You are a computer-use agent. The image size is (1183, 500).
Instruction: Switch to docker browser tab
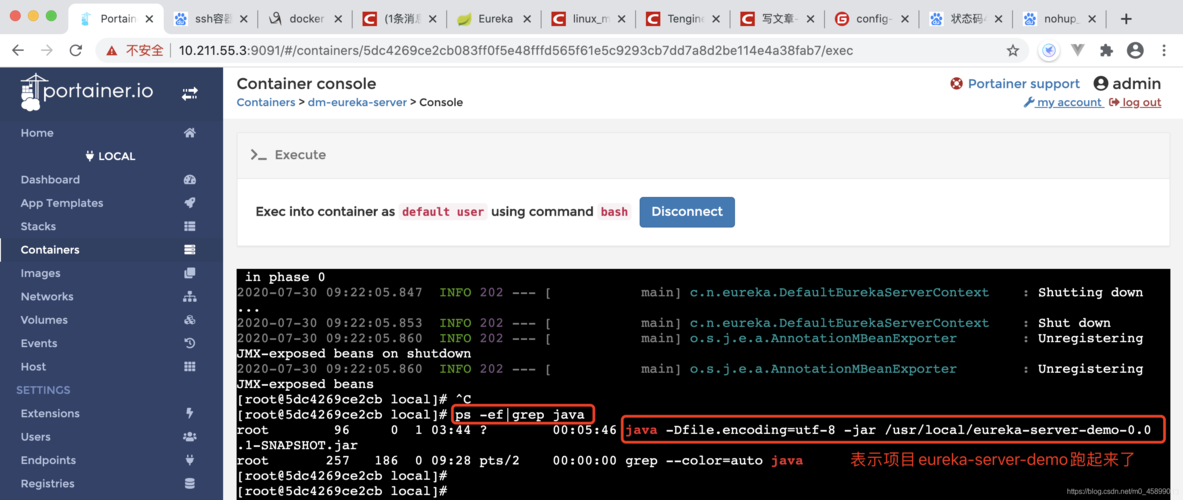coord(305,19)
